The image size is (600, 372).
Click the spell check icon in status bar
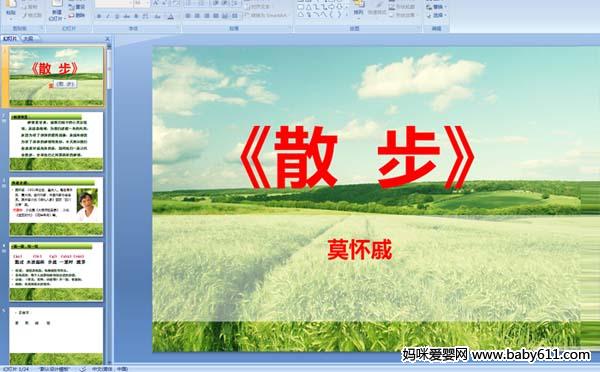(83, 369)
